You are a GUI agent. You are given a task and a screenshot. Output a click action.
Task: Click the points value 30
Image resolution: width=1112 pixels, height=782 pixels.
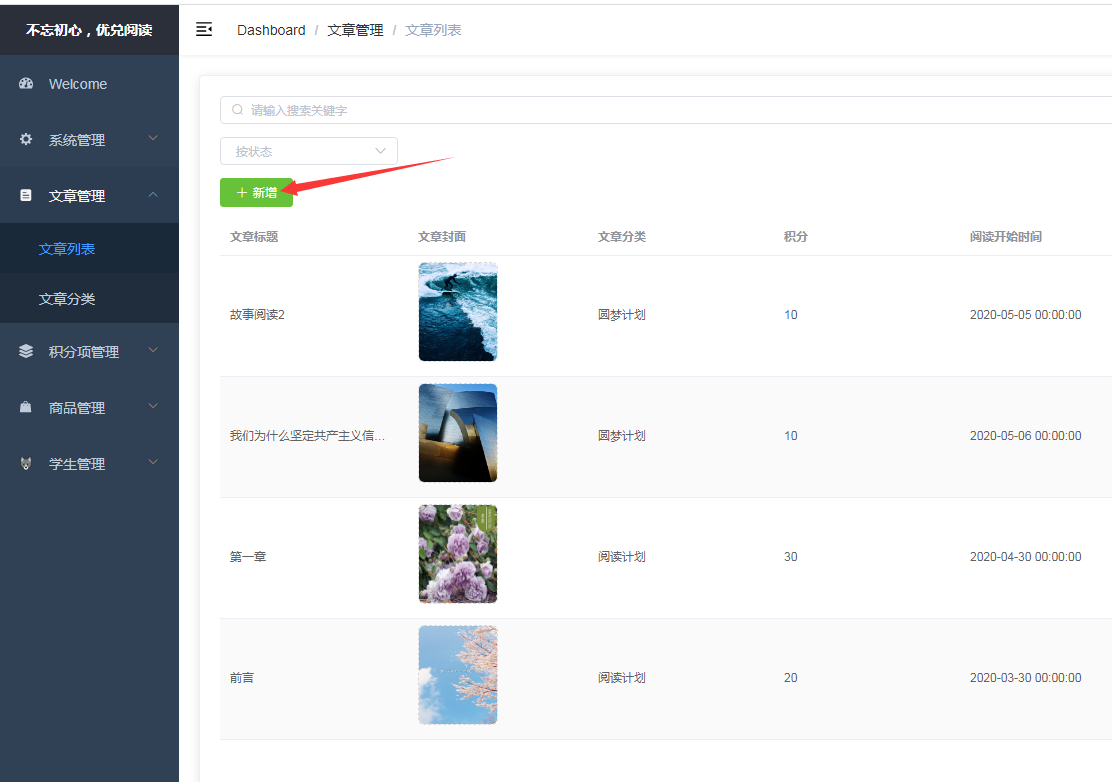point(791,557)
